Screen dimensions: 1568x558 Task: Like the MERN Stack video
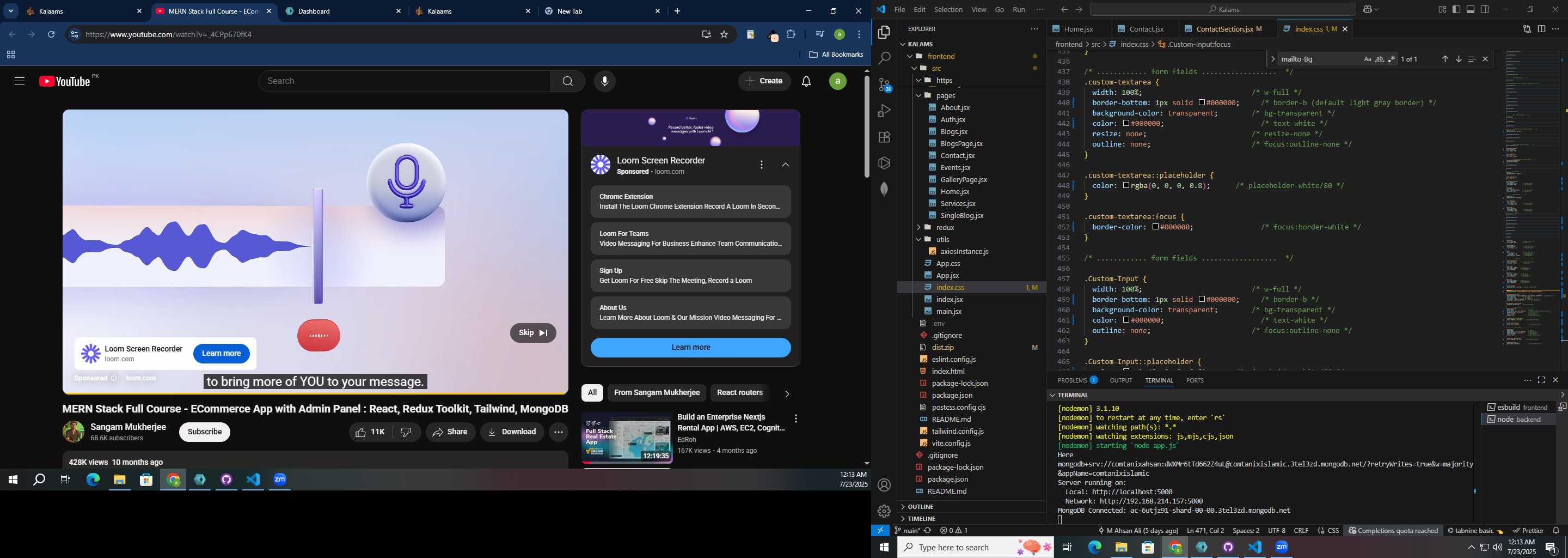coord(371,432)
